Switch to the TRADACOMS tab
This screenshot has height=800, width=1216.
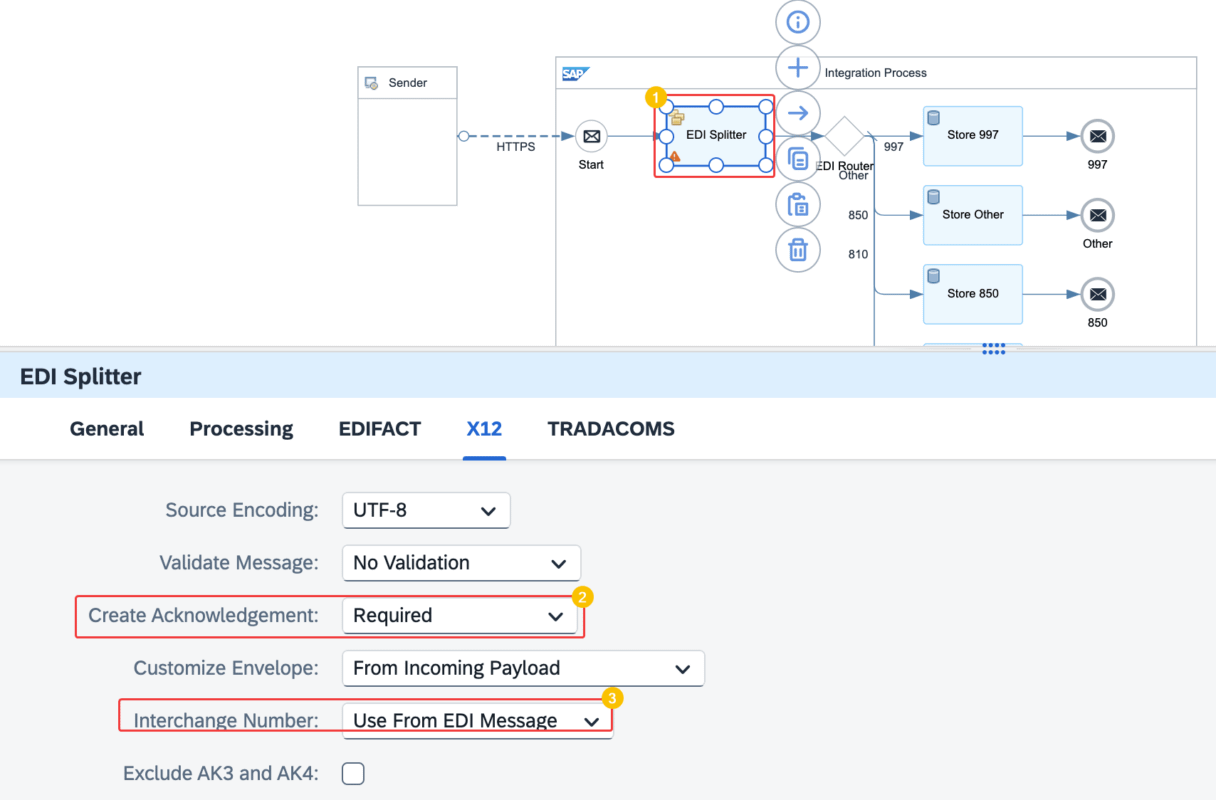[611, 429]
